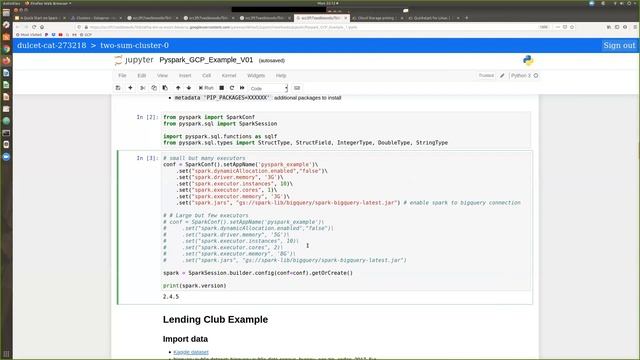Close the active Jupyter browser tab

click(346, 18)
